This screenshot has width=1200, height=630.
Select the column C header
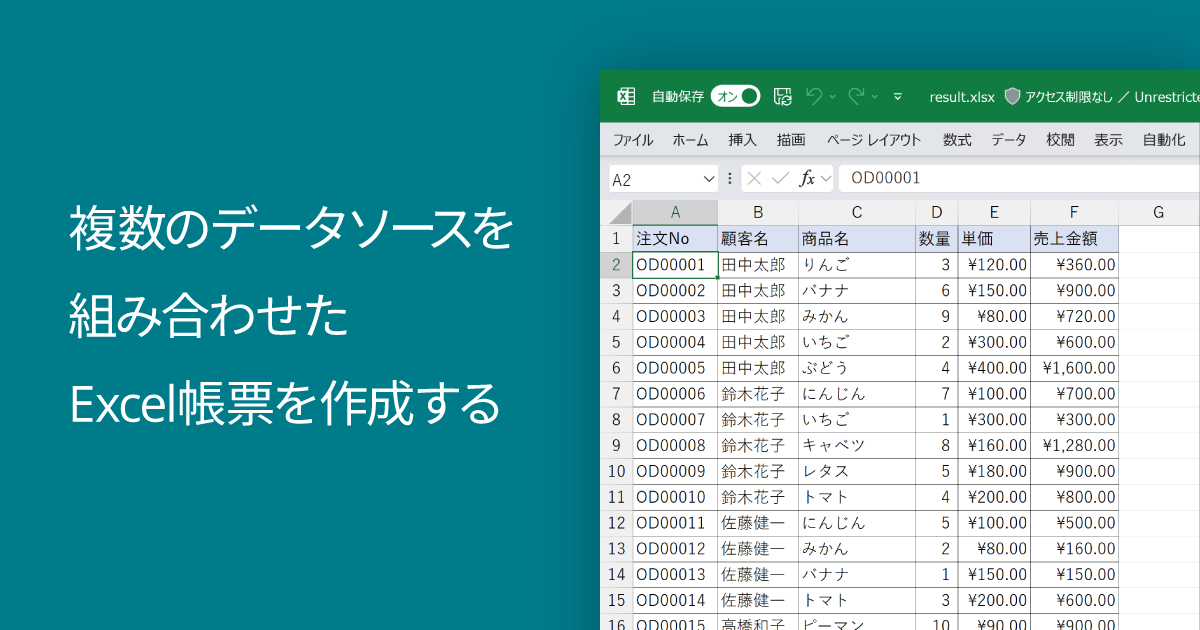click(x=857, y=212)
